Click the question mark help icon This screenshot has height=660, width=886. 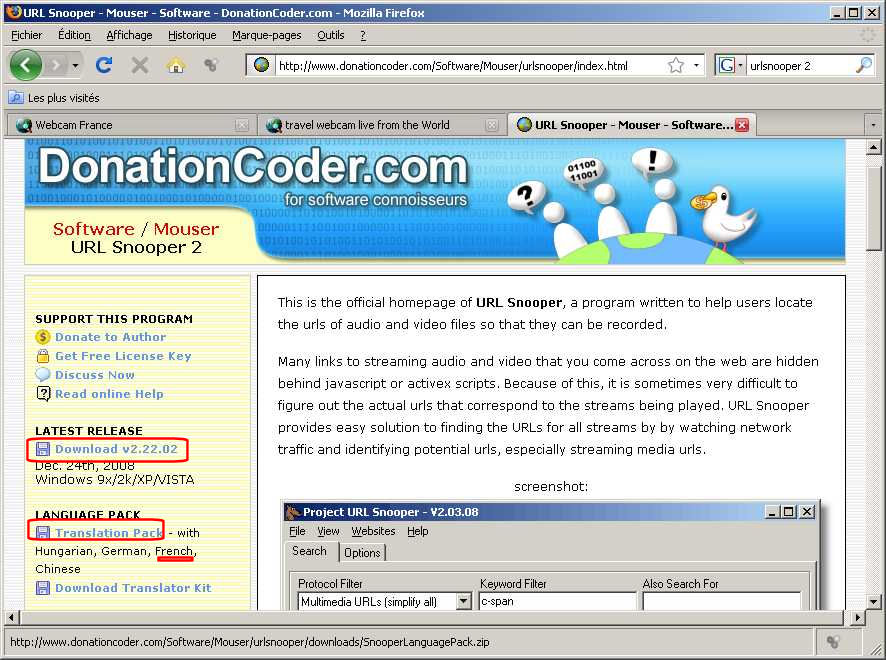tap(43, 393)
